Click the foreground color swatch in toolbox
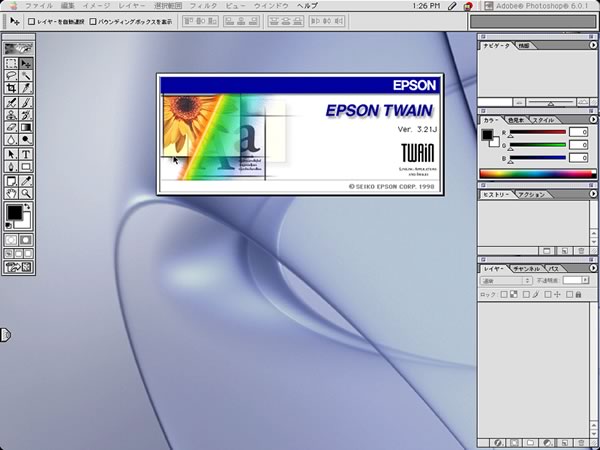The width and height of the screenshot is (600, 450). pos(14,212)
